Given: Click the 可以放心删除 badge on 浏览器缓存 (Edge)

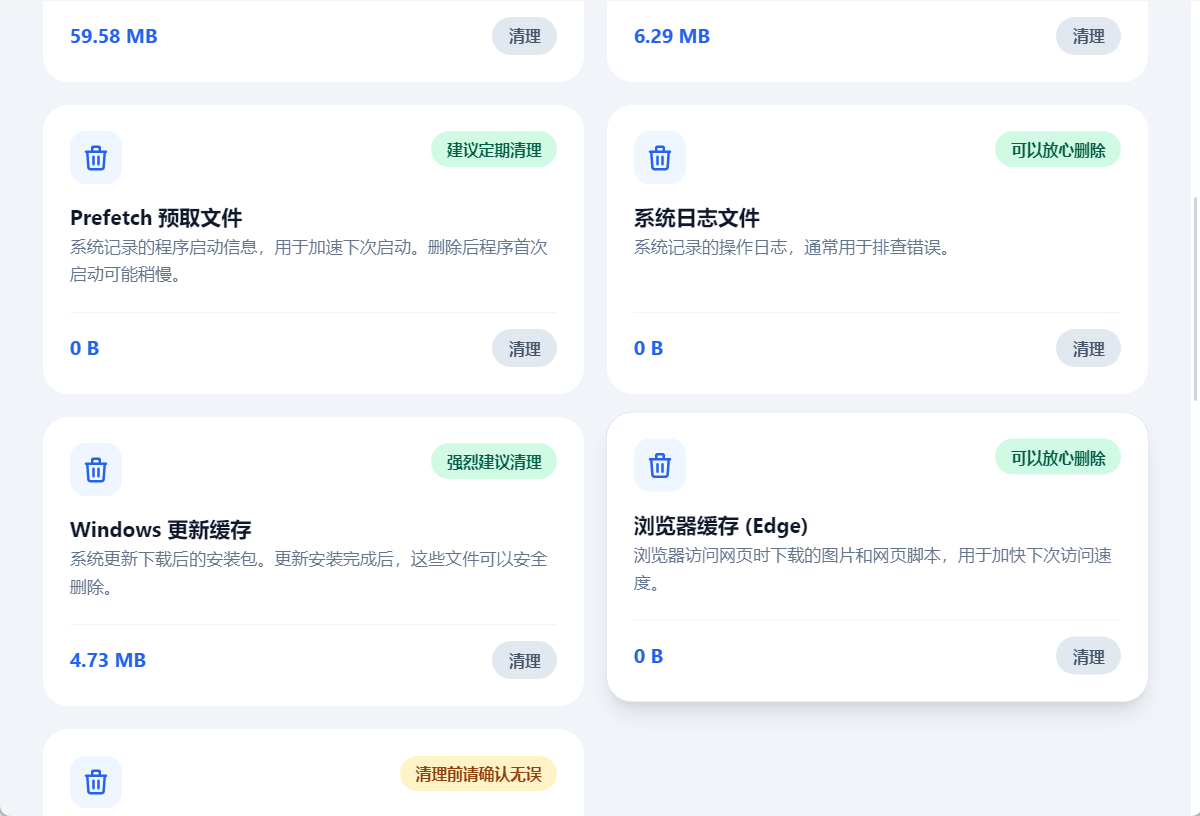Looking at the screenshot, I should 1058,458.
